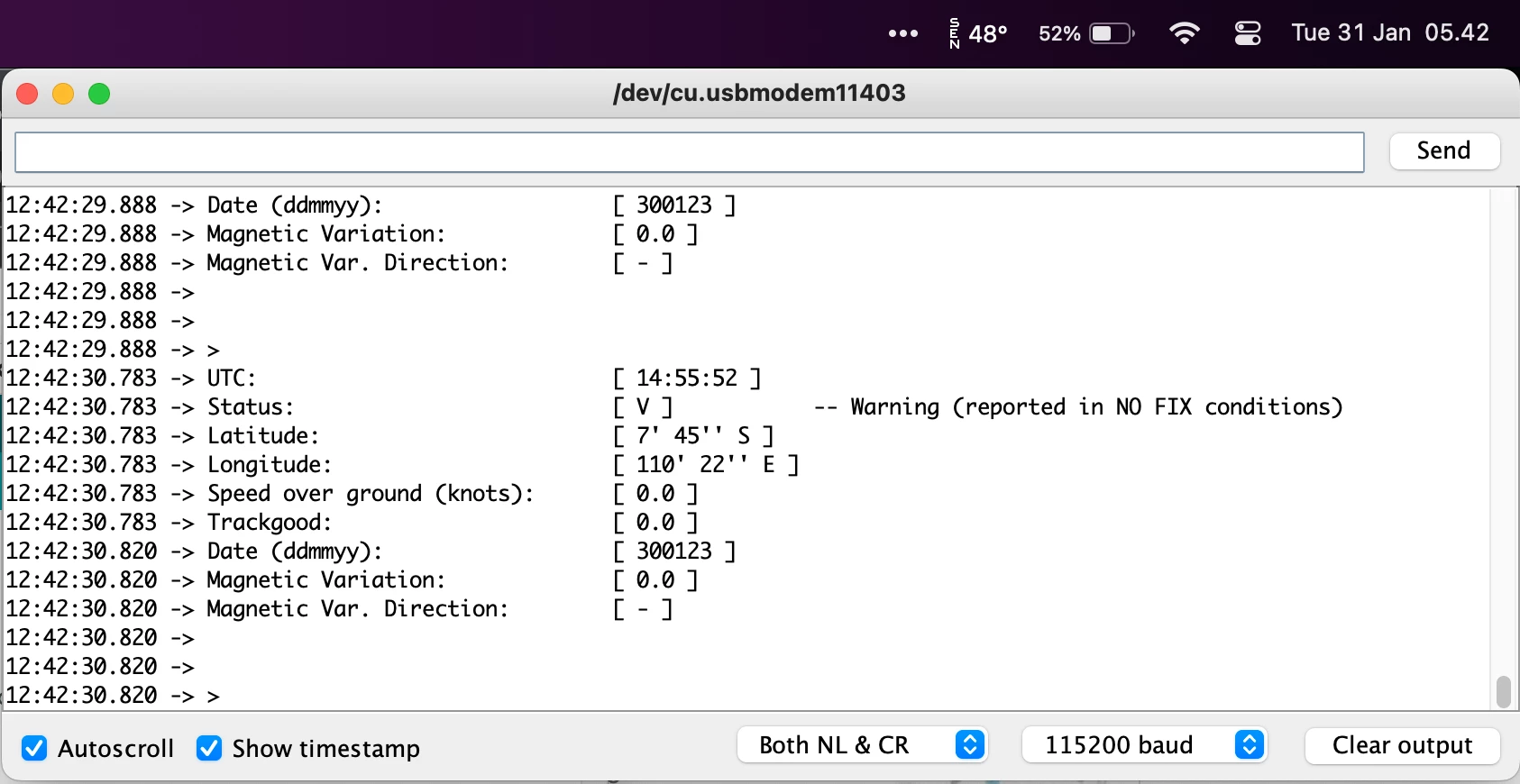Click the UTC value [ 14:55:52 ]
The width and height of the screenshot is (1520, 784).
(x=687, y=378)
